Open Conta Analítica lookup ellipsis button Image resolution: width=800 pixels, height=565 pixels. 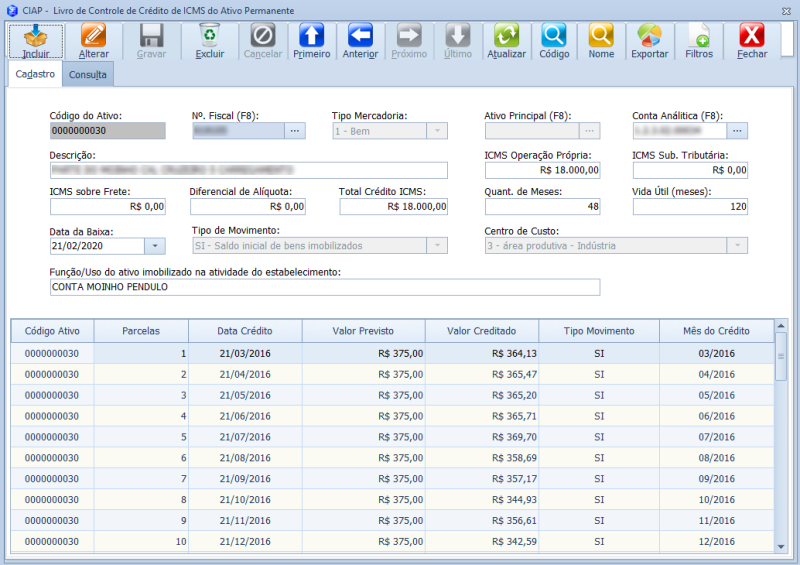pyautogui.click(x=737, y=130)
